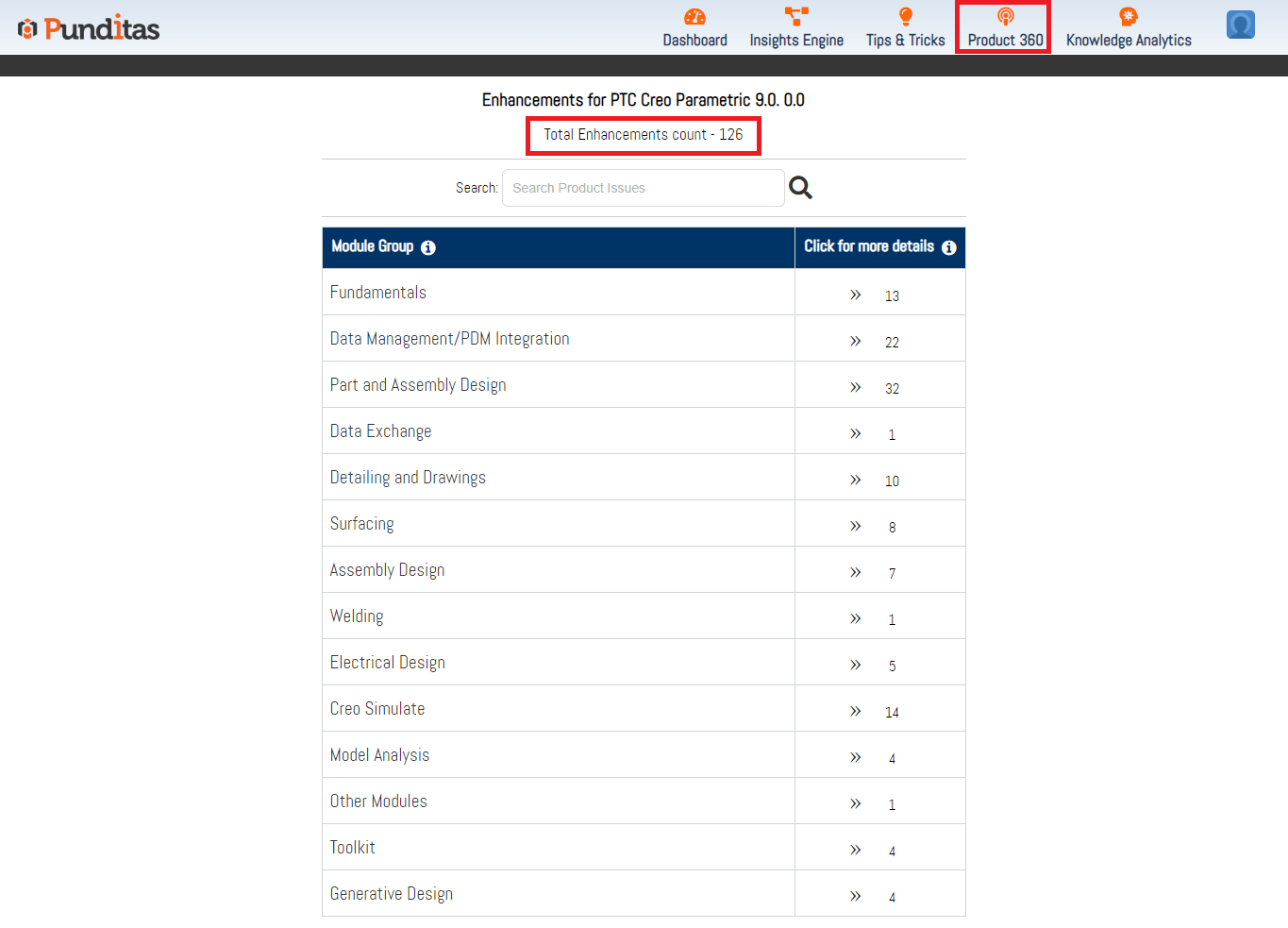Focus the Search Product Issues field
The image size is (1288, 928).
[x=643, y=188]
